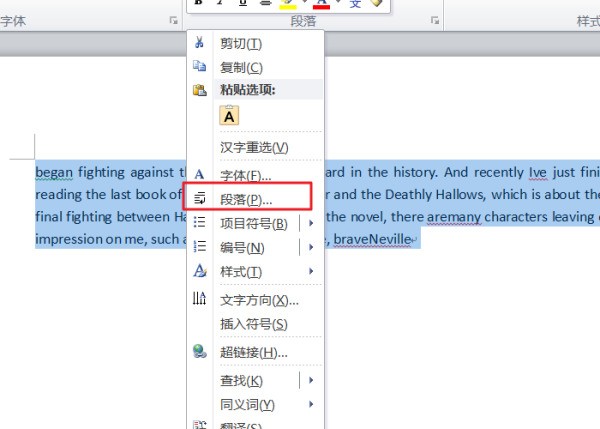Click the globe hyperlink icon beside 超链接
This screenshot has height=429, width=600.
199,352
